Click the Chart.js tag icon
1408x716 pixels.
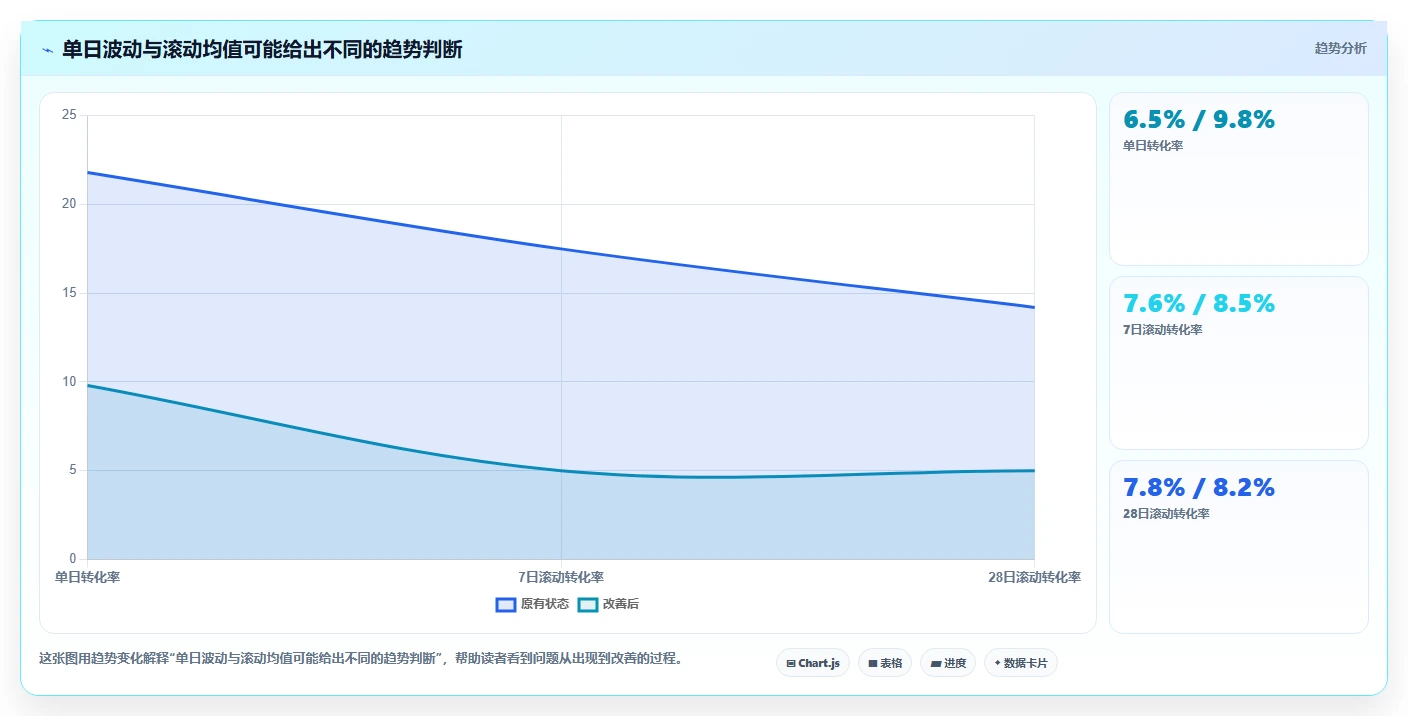[x=791, y=663]
